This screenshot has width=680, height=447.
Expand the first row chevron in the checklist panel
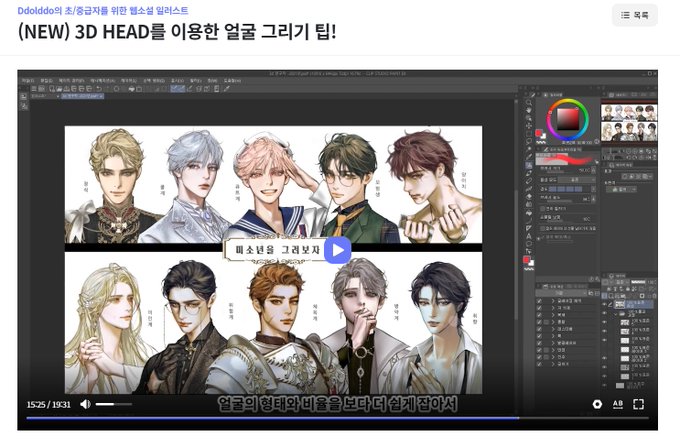553,300
